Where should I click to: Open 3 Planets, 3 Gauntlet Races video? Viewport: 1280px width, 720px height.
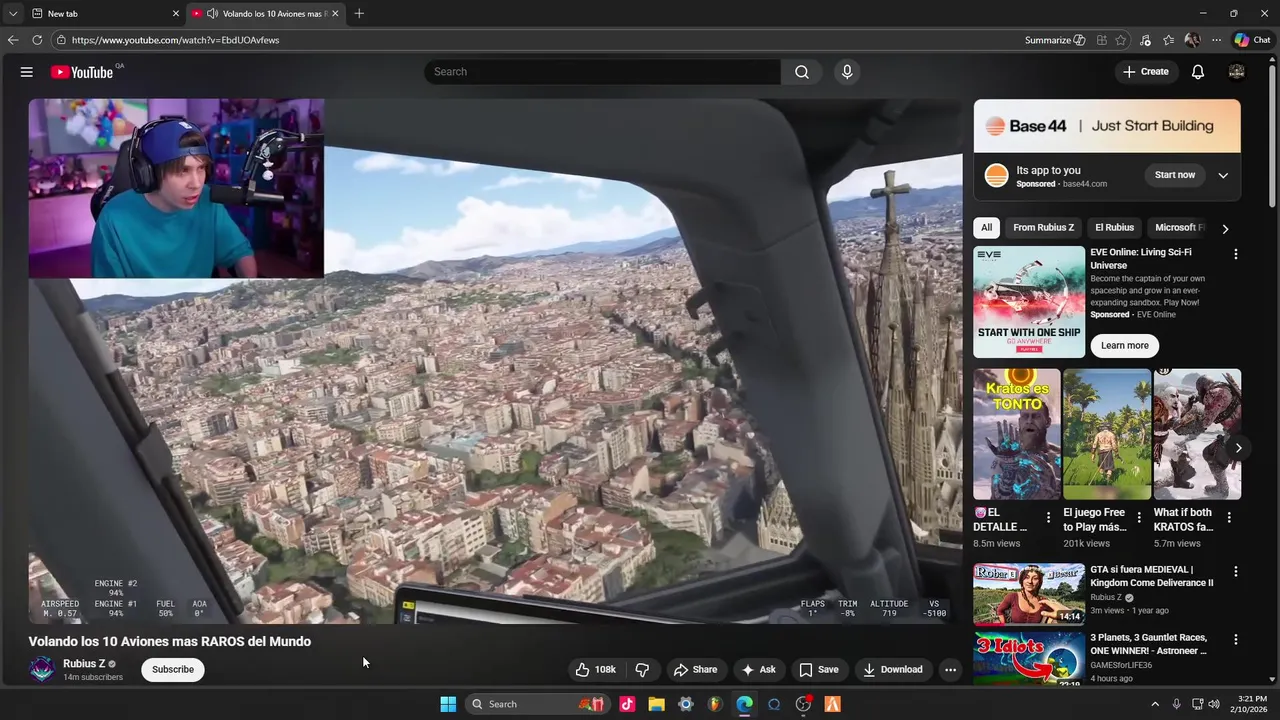tap(1029, 658)
